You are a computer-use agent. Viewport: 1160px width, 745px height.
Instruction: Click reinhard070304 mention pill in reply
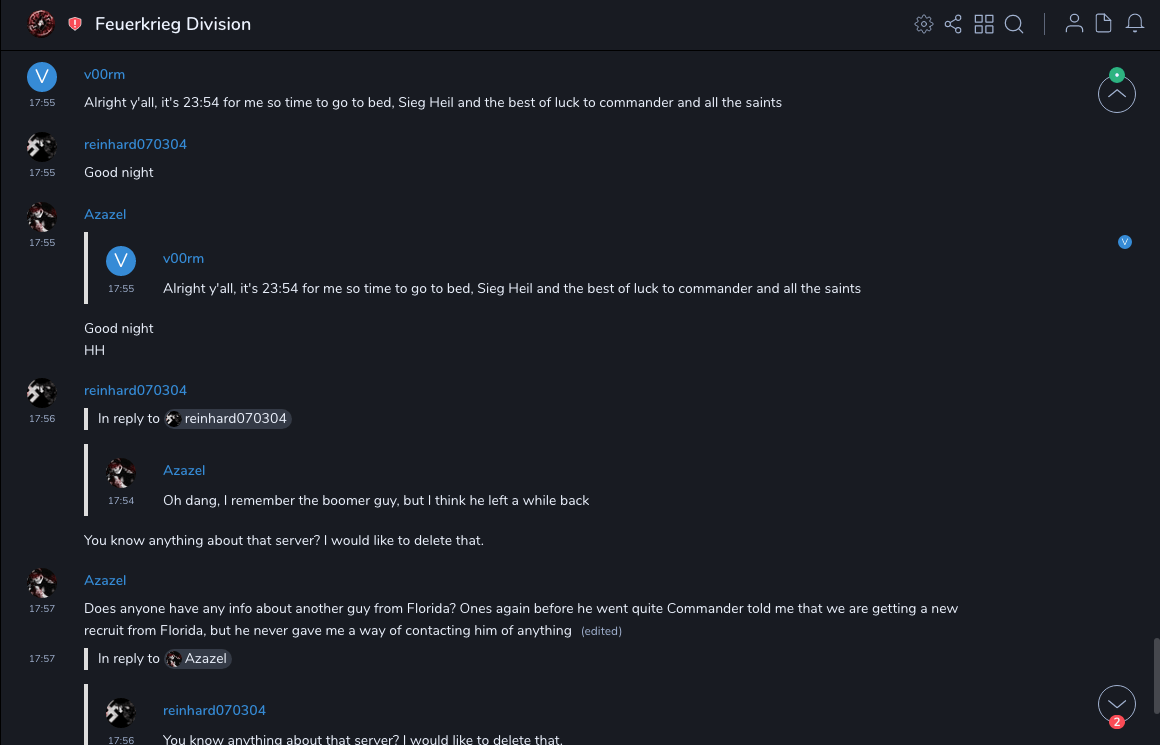[x=228, y=419]
